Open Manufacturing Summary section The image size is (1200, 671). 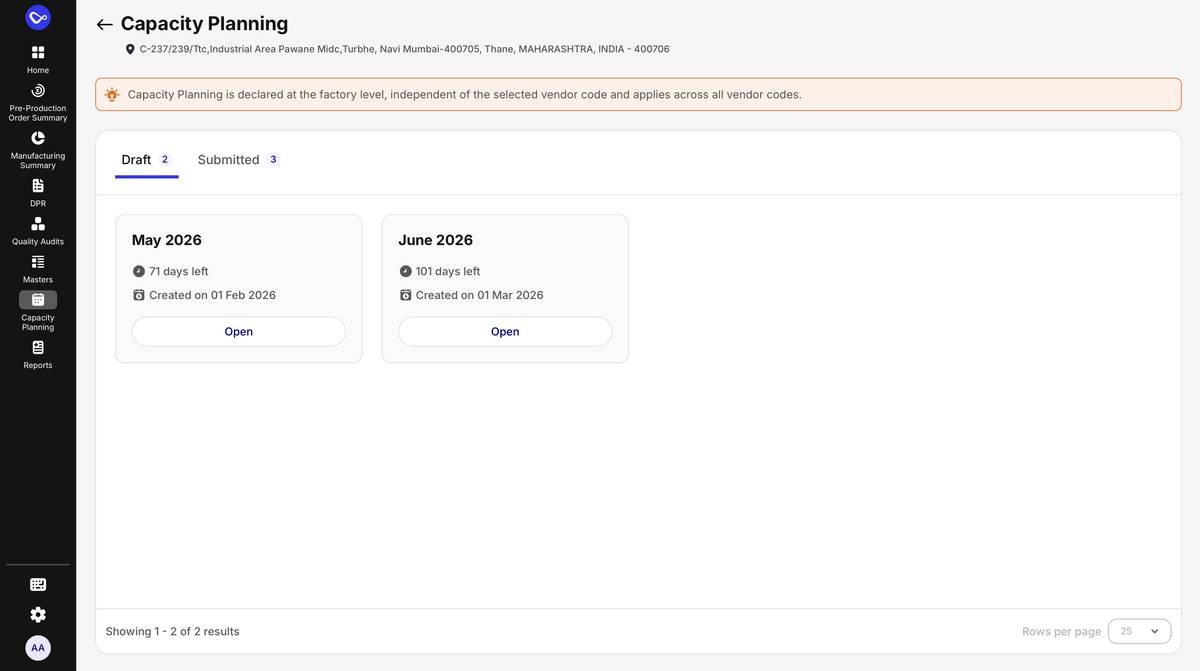pos(38,150)
